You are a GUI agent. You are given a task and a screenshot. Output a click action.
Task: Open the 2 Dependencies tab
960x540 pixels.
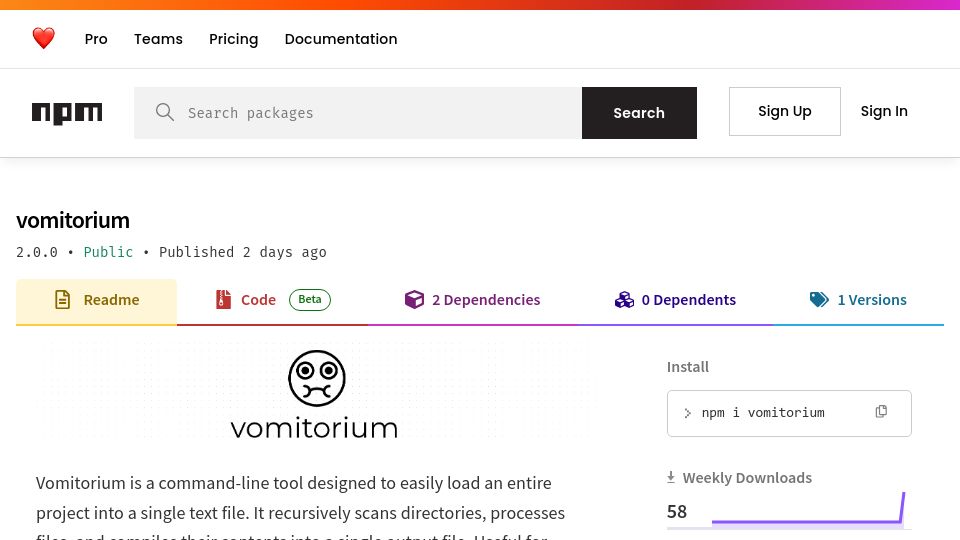(472, 301)
